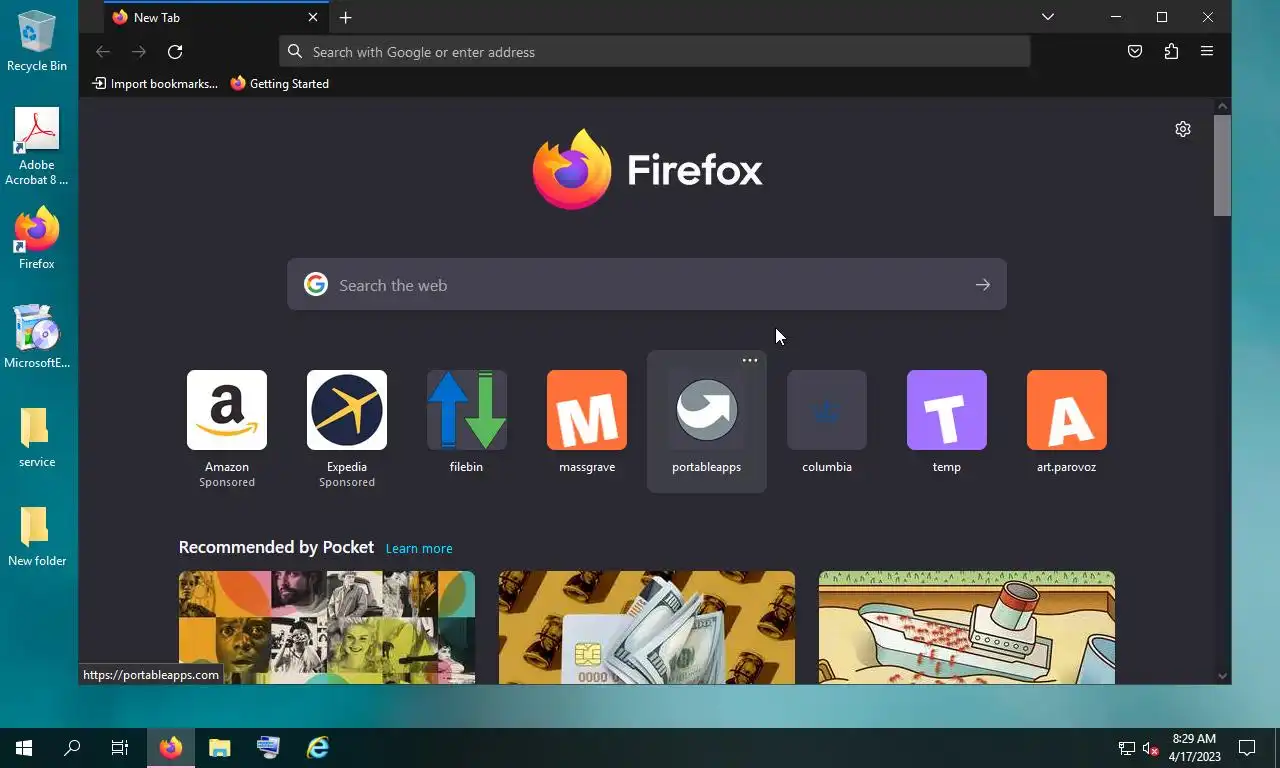
Task: Click the Search the web field
Action: (647, 285)
